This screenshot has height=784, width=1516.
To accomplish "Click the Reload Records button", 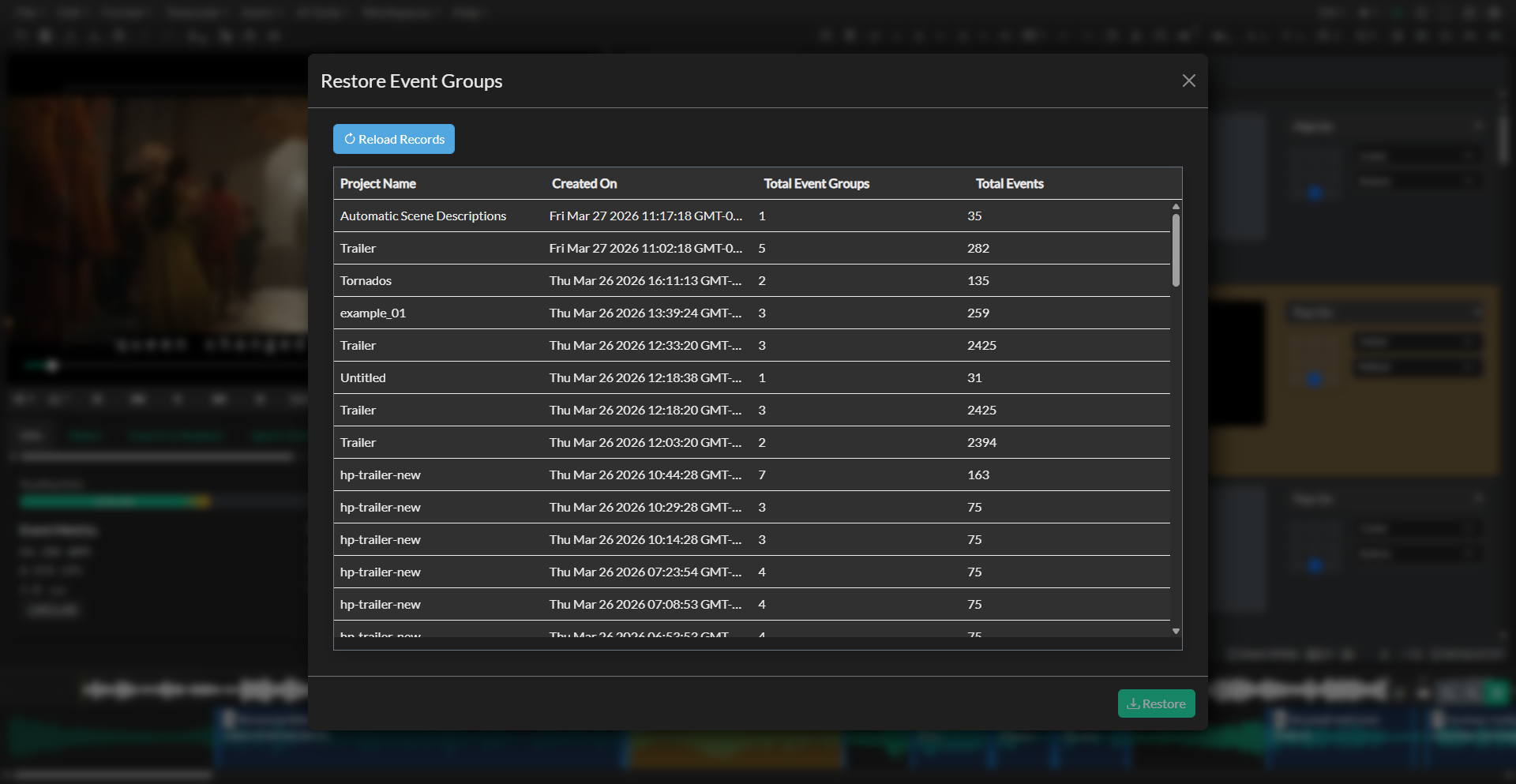I will pyautogui.click(x=393, y=139).
